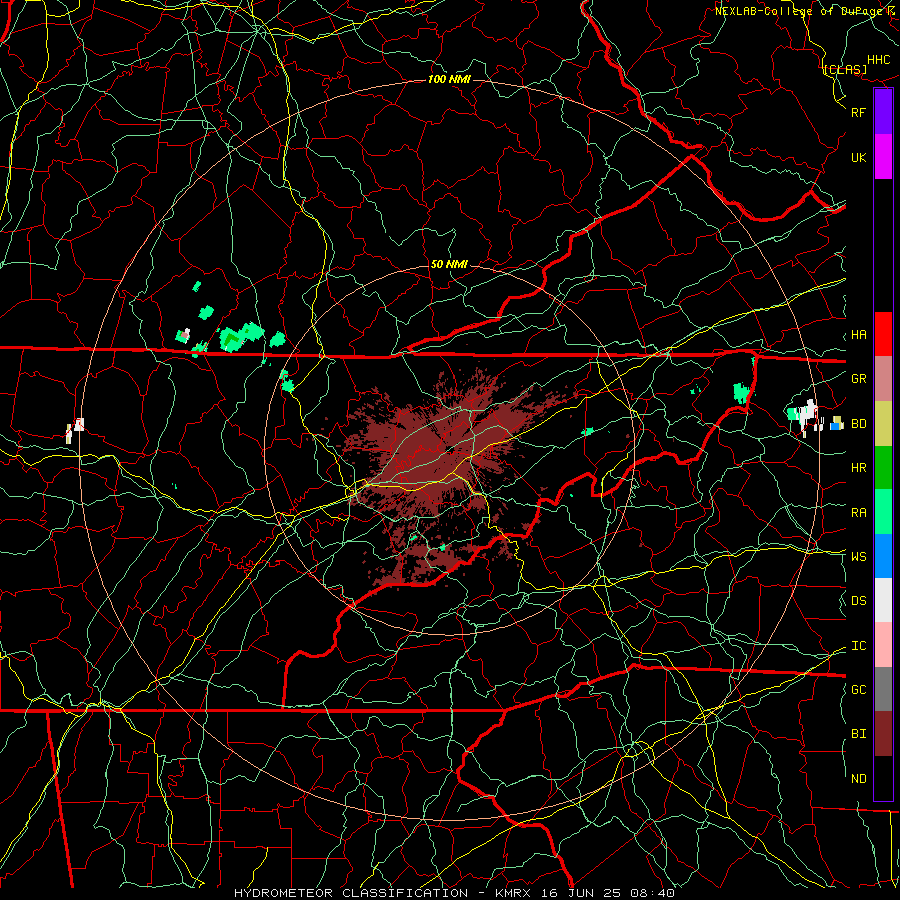Click the DS legend label
The width and height of the screenshot is (900, 900).
coord(859,601)
